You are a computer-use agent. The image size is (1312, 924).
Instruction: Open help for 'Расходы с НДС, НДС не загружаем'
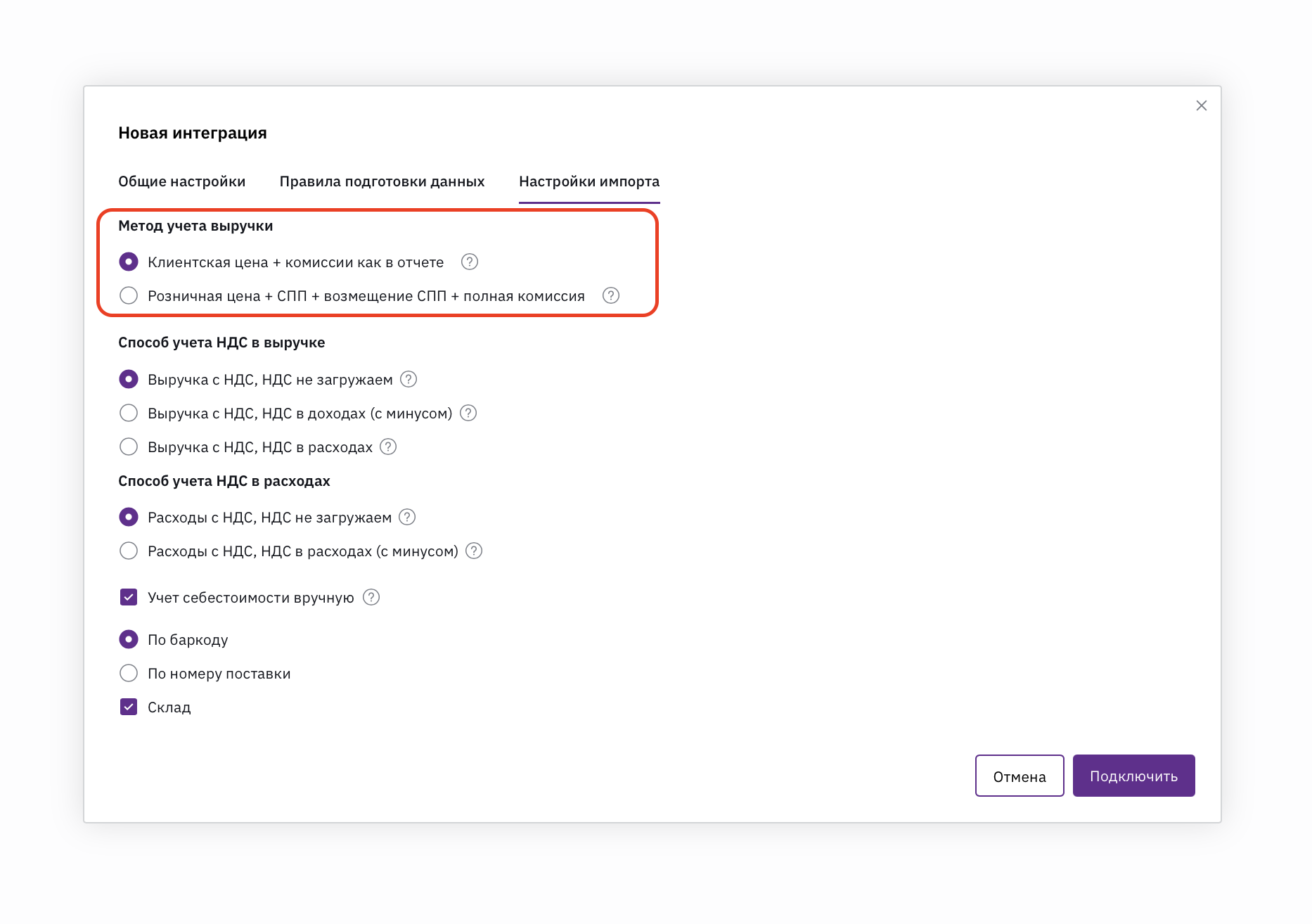pos(407,517)
